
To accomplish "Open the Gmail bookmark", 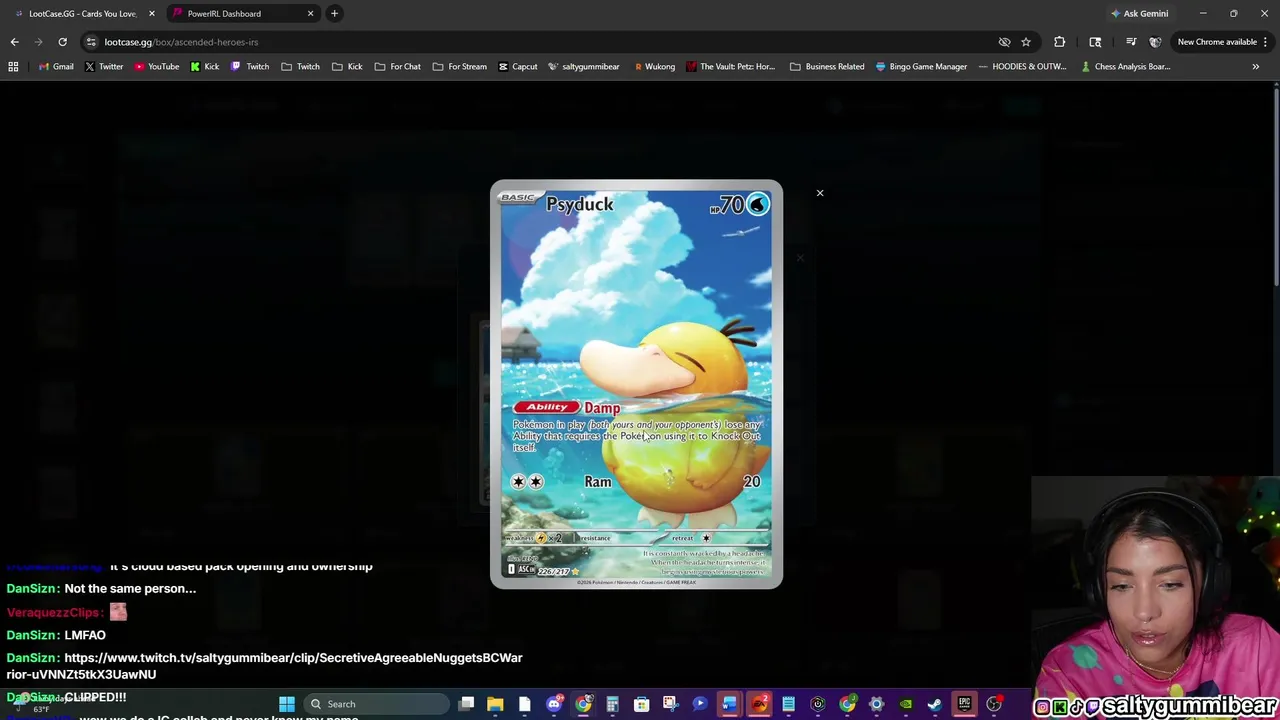I will [x=55, y=67].
